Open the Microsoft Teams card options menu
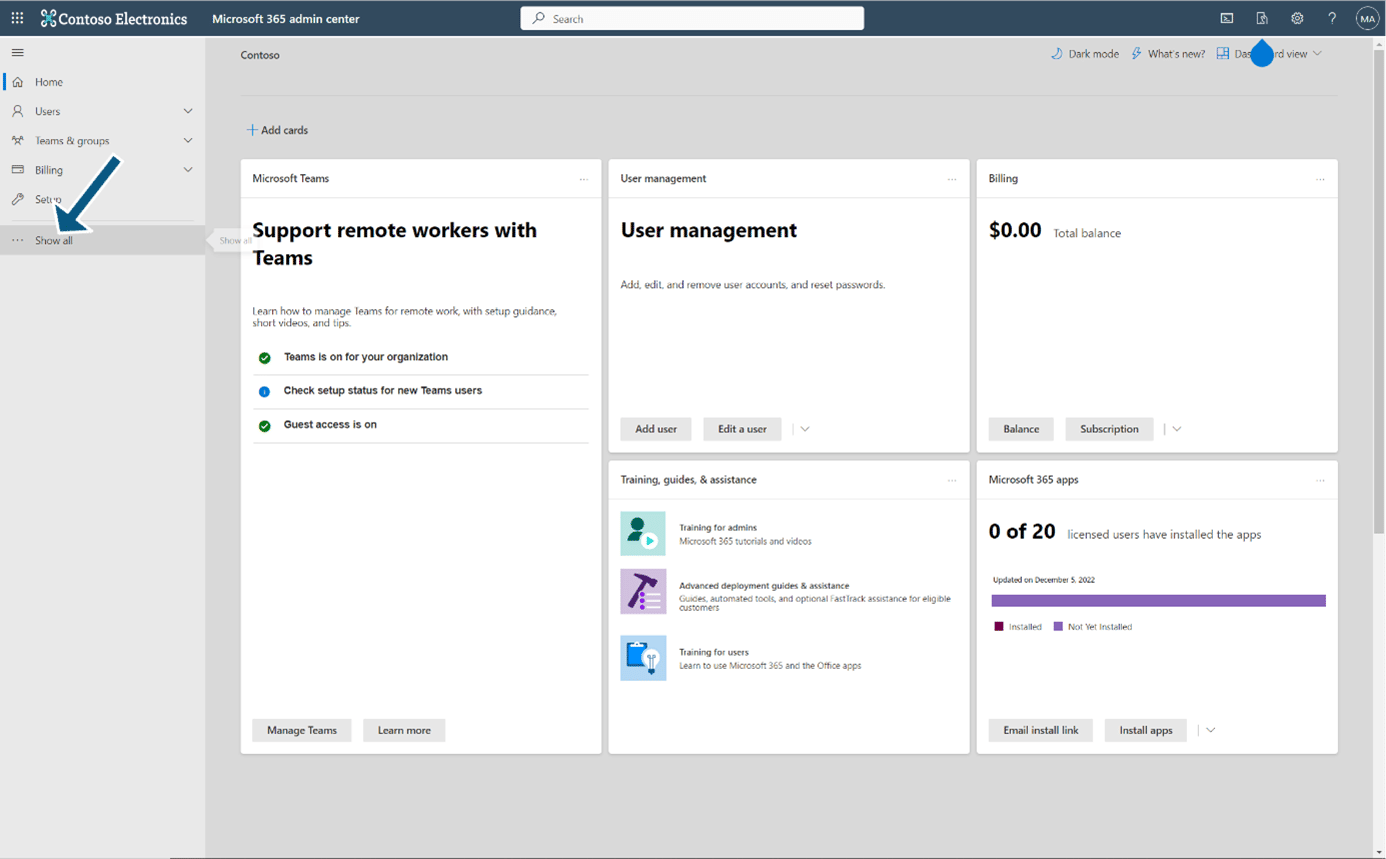Viewport: 1386px width, 859px height. pos(584,178)
